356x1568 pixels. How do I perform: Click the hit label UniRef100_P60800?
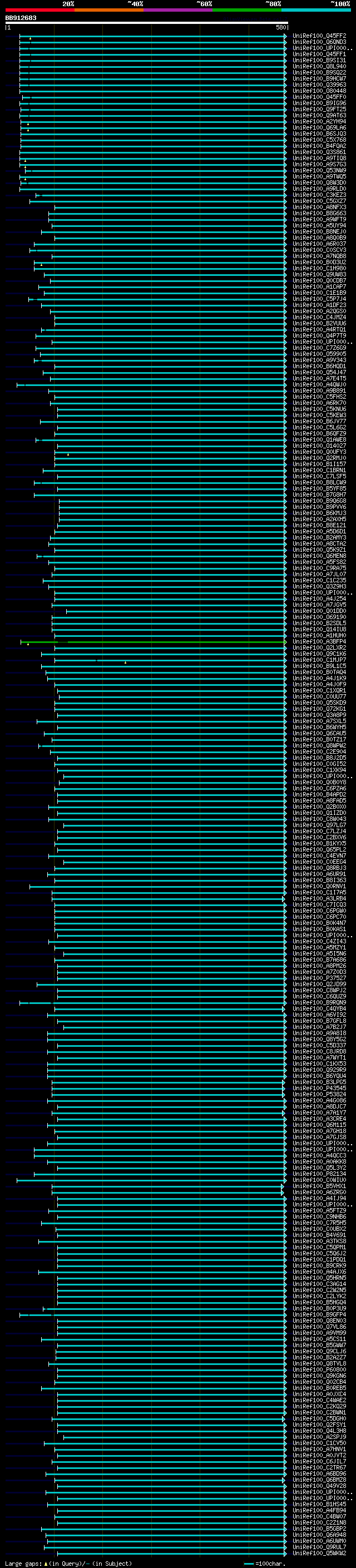coord(319,1369)
